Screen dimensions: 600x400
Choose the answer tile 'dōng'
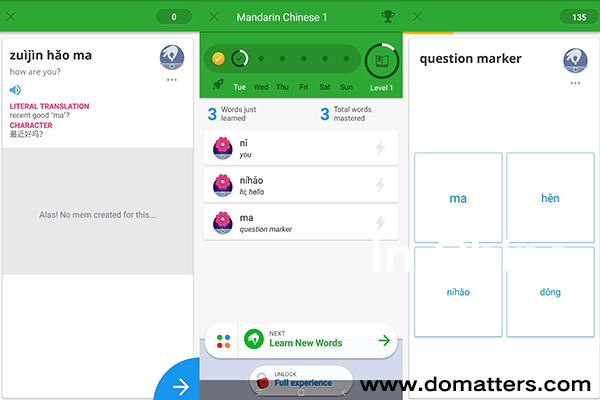pyautogui.click(x=549, y=292)
